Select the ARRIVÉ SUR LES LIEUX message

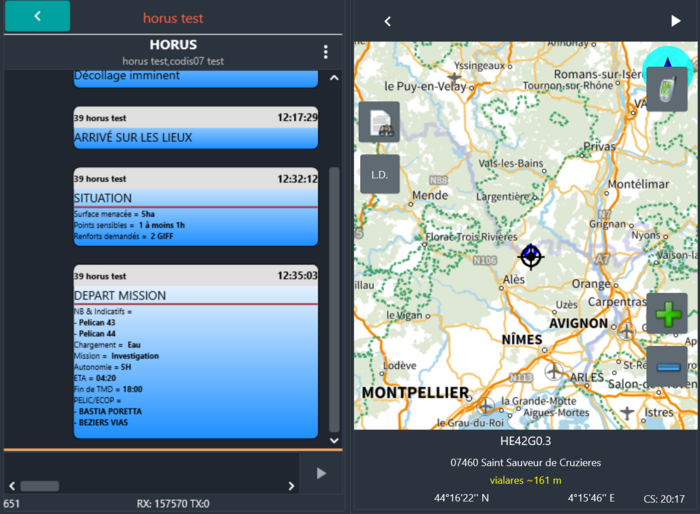(x=195, y=128)
